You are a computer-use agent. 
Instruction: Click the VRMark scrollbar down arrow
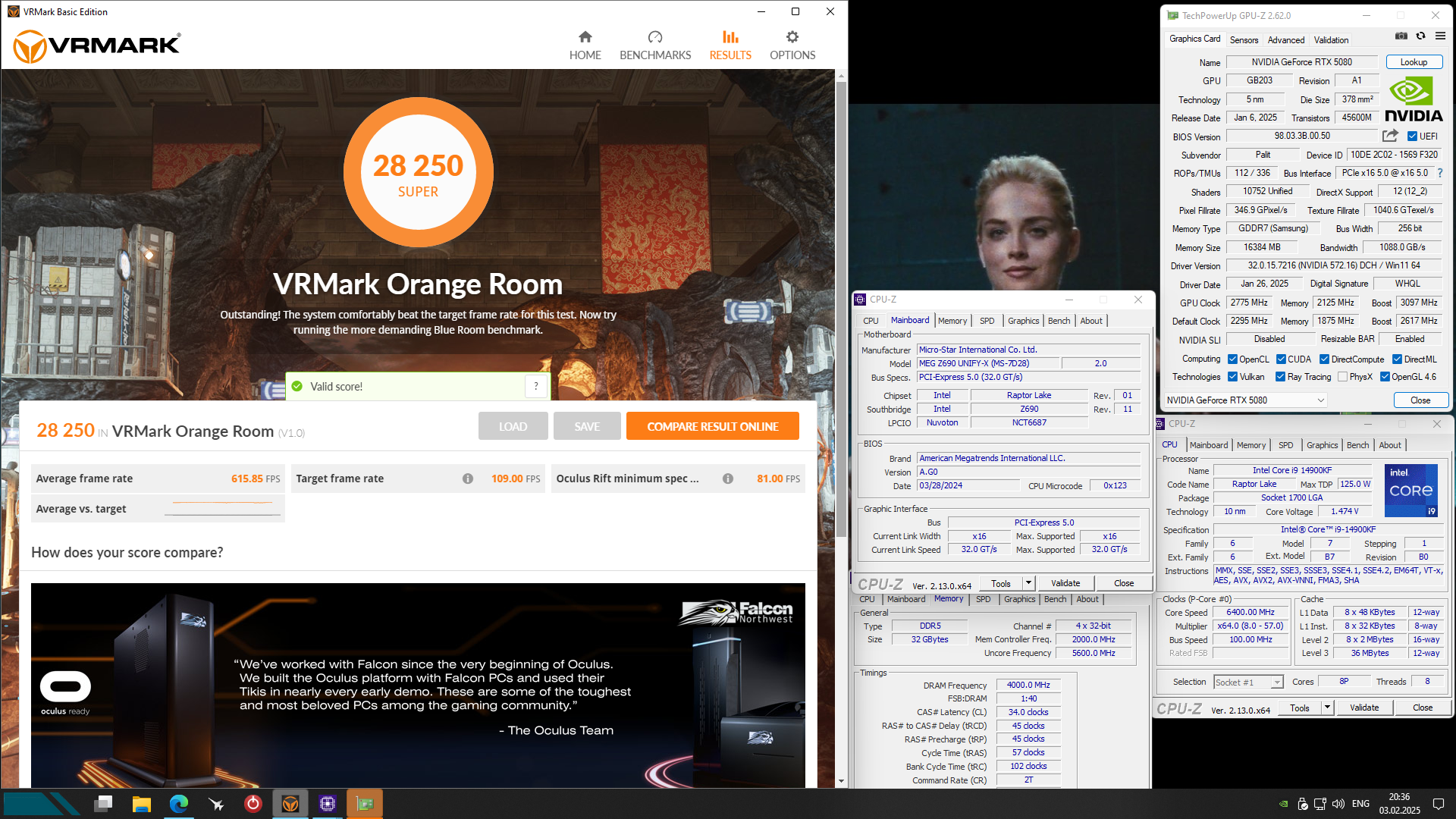point(841,781)
